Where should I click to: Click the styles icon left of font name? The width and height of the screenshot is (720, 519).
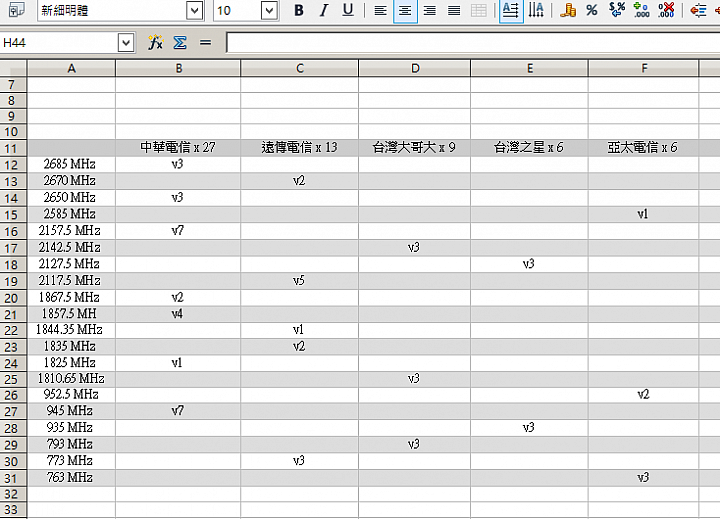(x=17, y=10)
